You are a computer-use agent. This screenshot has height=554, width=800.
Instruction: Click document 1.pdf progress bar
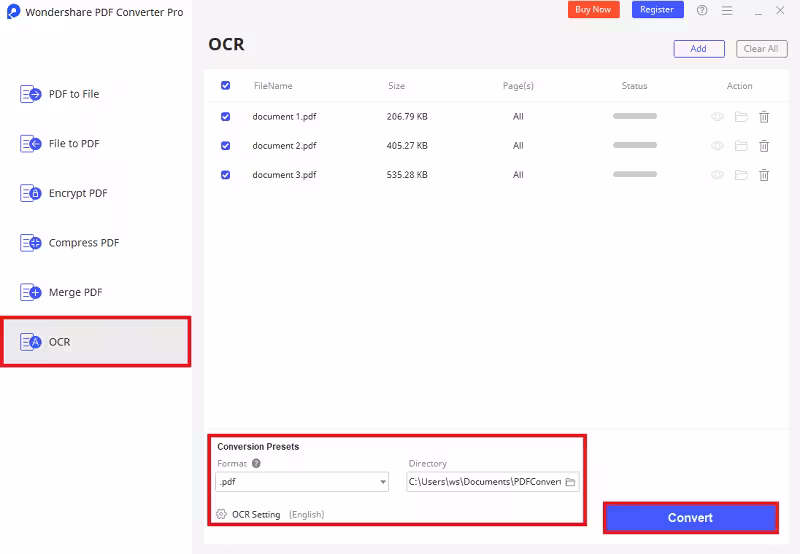[x=635, y=116]
